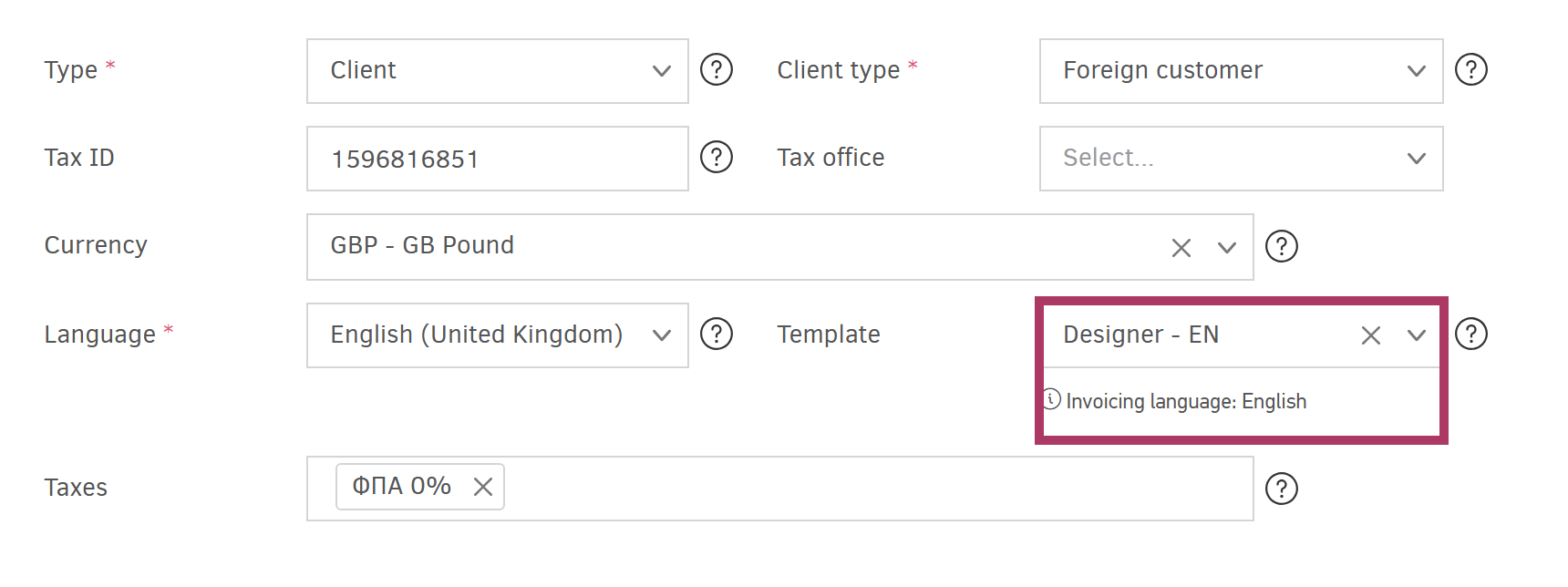Open the Tax office selector
1568x587 pixels.
click(x=1416, y=158)
